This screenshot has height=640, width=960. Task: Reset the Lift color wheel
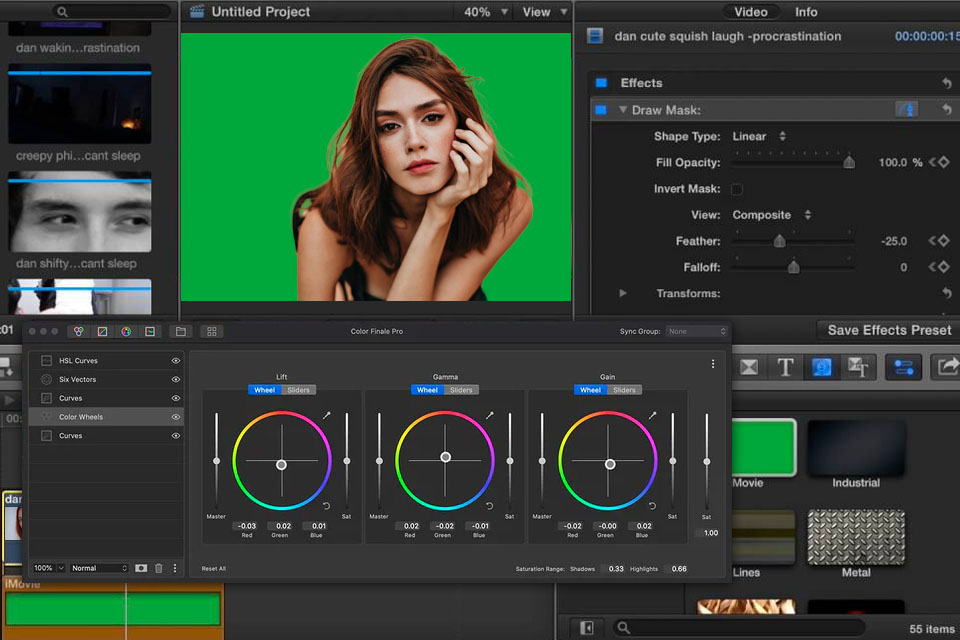point(326,506)
